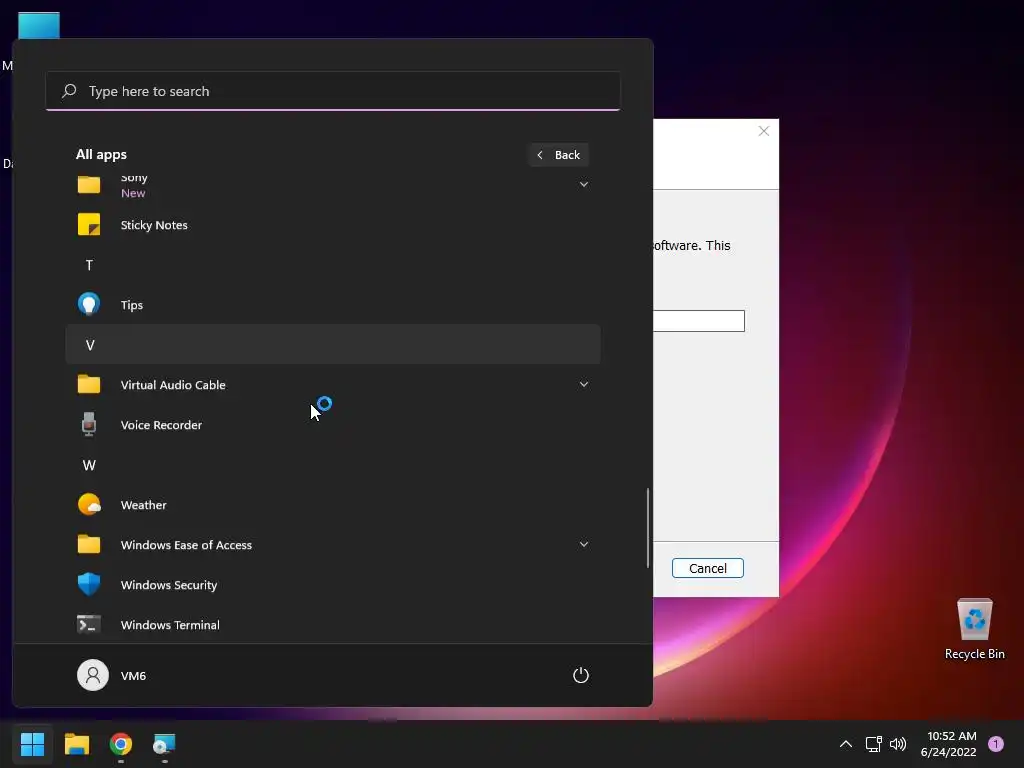Show hidden system tray icons
This screenshot has height=768, width=1024.
pyautogui.click(x=845, y=743)
